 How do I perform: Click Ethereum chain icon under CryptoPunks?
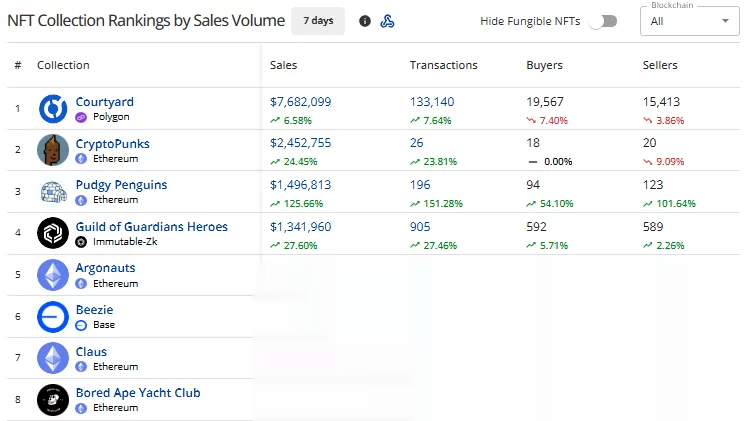(81, 159)
